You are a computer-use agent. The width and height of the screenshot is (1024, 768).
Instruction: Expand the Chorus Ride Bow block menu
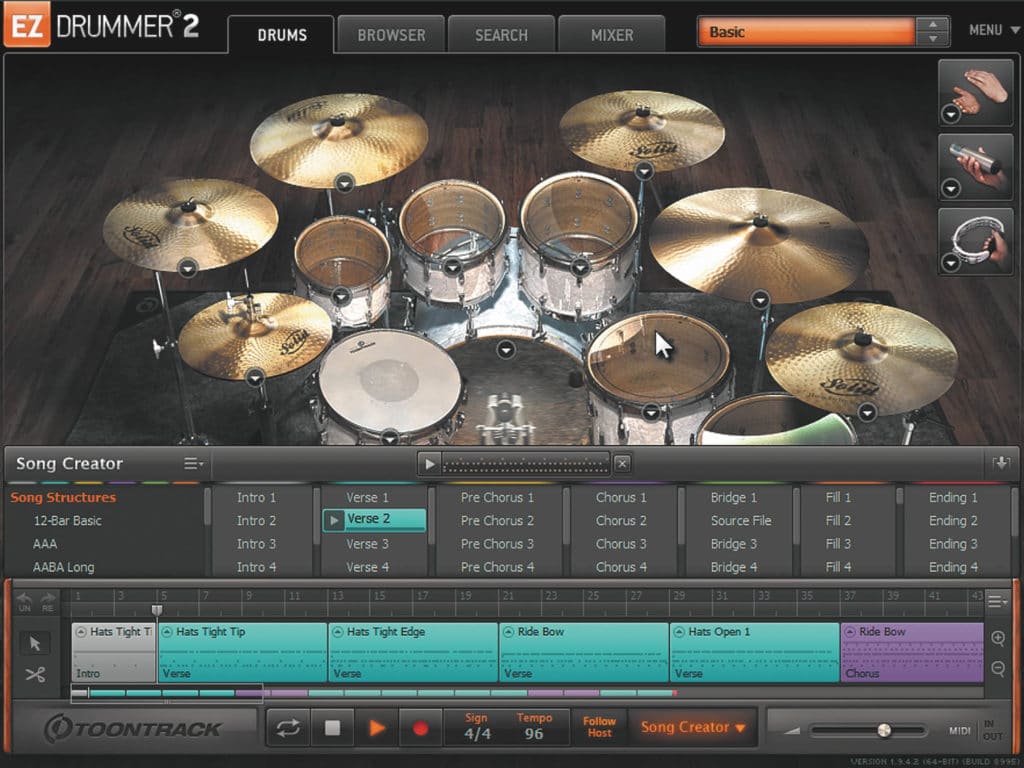point(850,632)
